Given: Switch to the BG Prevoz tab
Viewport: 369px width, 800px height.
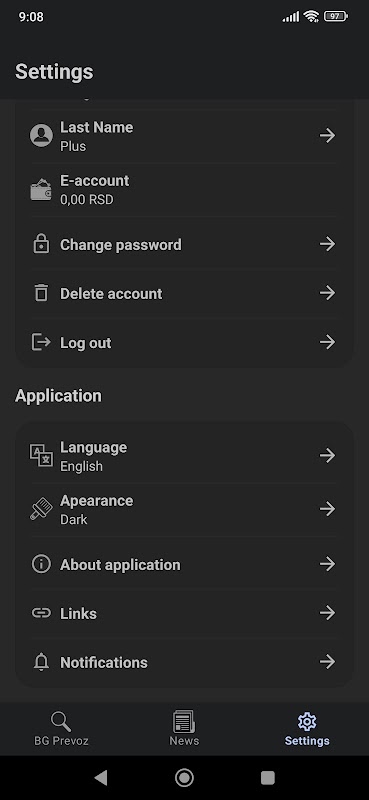Looking at the screenshot, I should tap(61, 729).
